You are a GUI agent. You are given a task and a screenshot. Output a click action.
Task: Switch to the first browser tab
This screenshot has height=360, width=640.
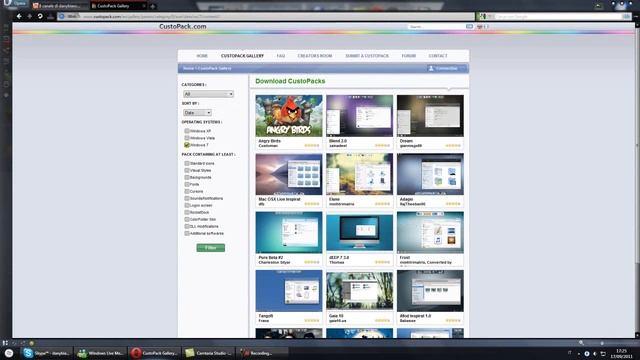(x=60, y=6)
